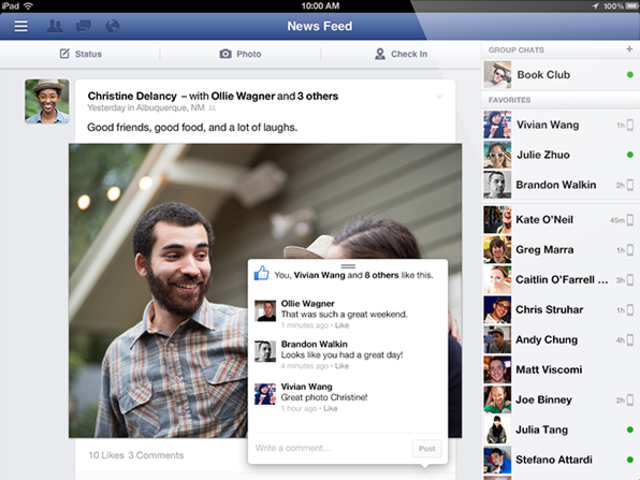The height and width of the screenshot is (480, 640).
Task: Tap the location arrow in status bar
Action: click(x=596, y=6)
